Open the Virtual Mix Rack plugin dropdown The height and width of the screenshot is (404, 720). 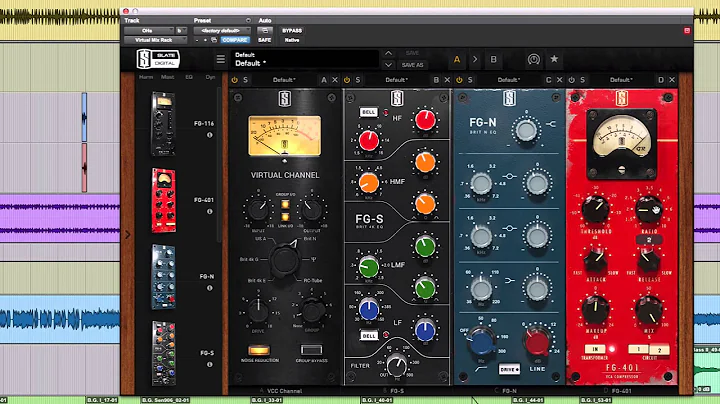[x=155, y=40]
